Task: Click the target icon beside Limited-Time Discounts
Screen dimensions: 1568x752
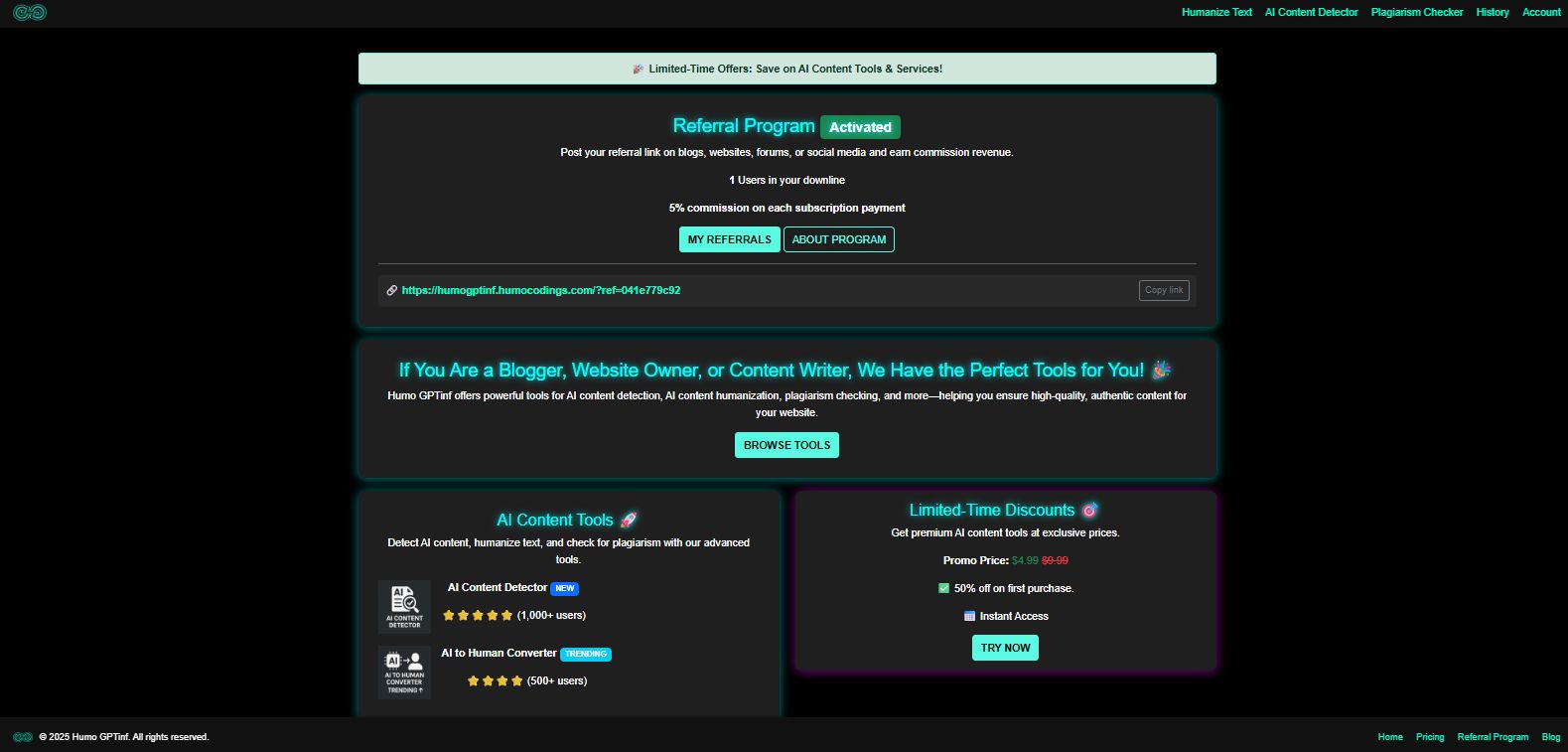Action: 1089,510
